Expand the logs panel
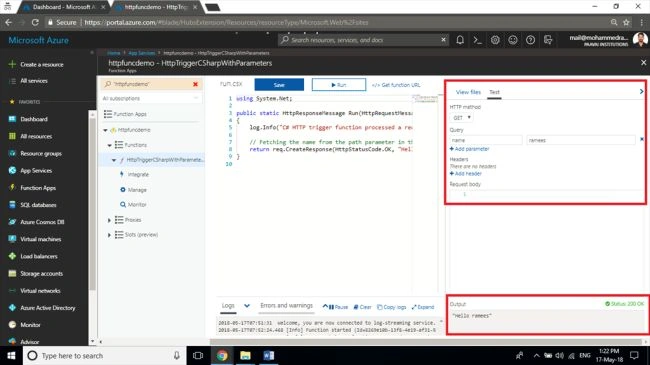 coord(423,307)
